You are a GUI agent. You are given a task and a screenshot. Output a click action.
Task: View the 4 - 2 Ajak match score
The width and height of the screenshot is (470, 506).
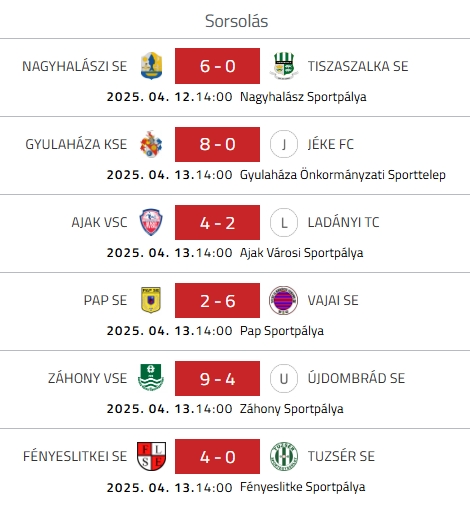click(x=217, y=222)
